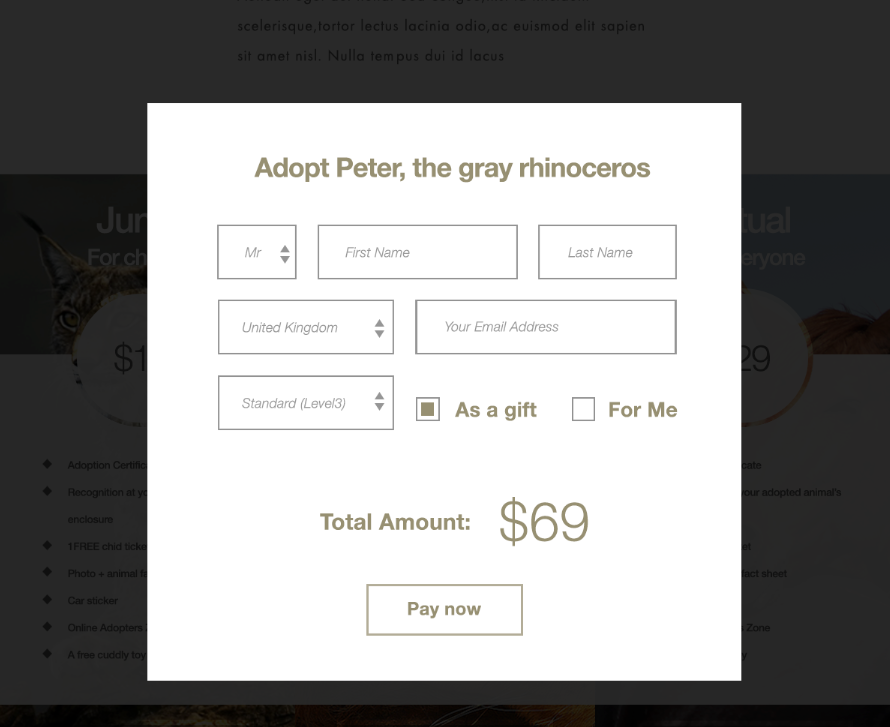Click the diamond bullet beside Online Adopters
The height and width of the screenshot is (727, 890).
[x=47, y=627]
